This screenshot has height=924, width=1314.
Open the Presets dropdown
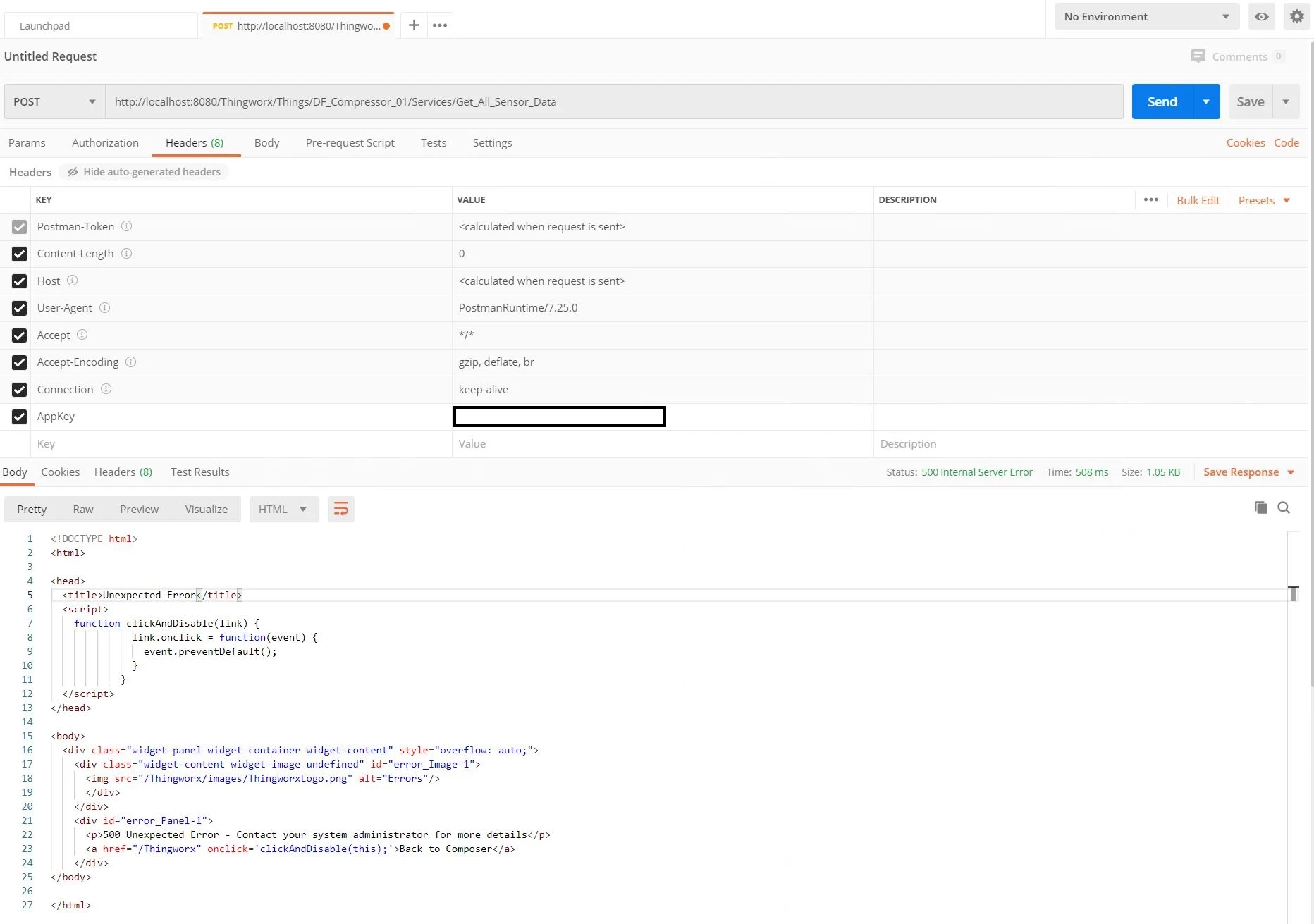tap(1264, 200)
